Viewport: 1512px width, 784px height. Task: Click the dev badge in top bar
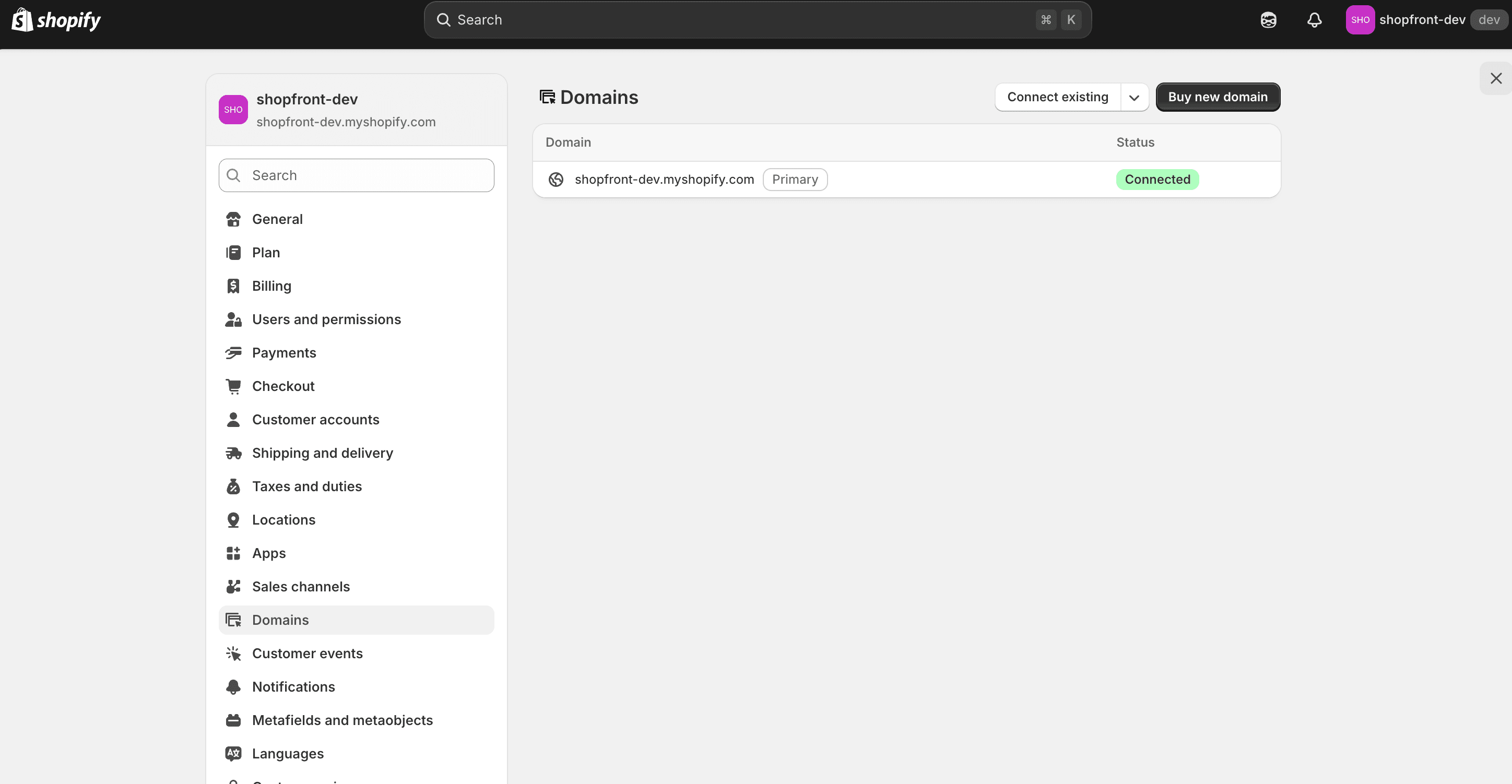[x=1489, y=20]
